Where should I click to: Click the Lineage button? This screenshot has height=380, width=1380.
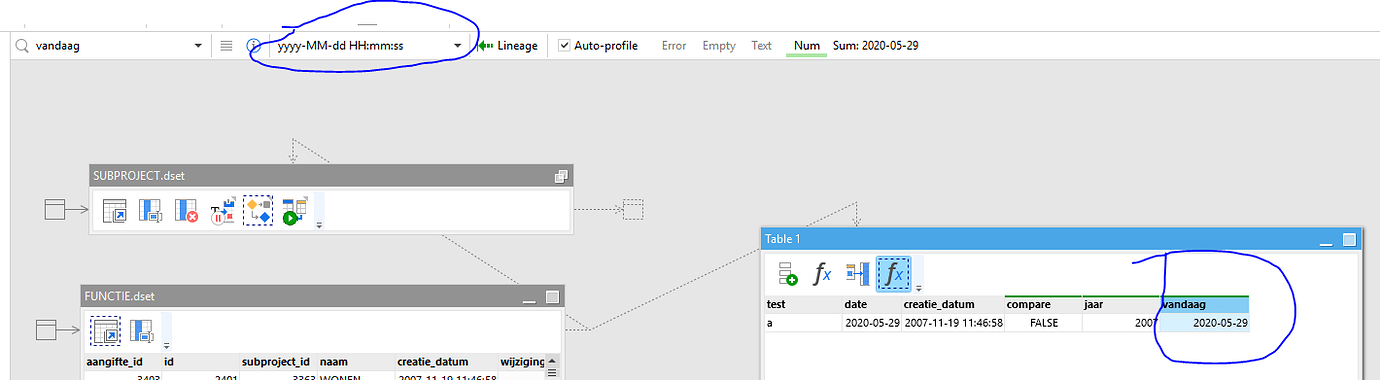(508, 46)
